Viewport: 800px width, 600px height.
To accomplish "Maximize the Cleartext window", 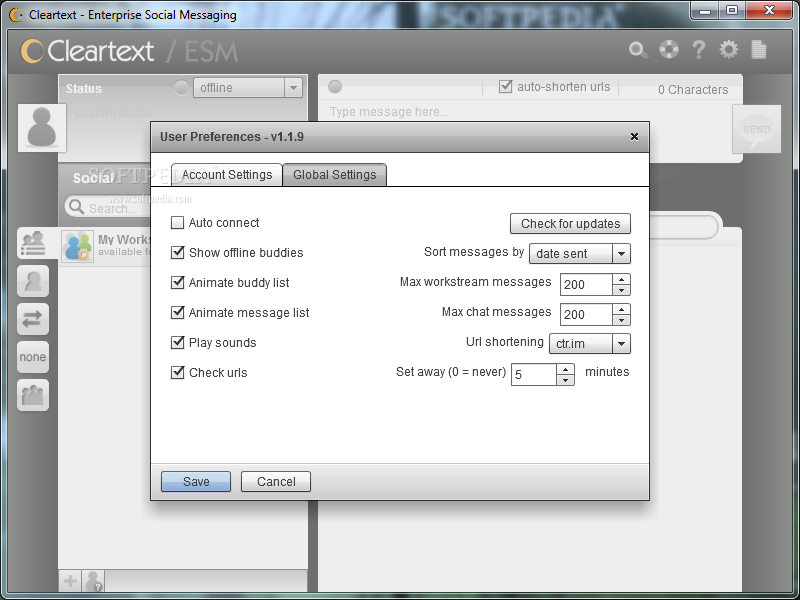I will click(x=732, y=10).
